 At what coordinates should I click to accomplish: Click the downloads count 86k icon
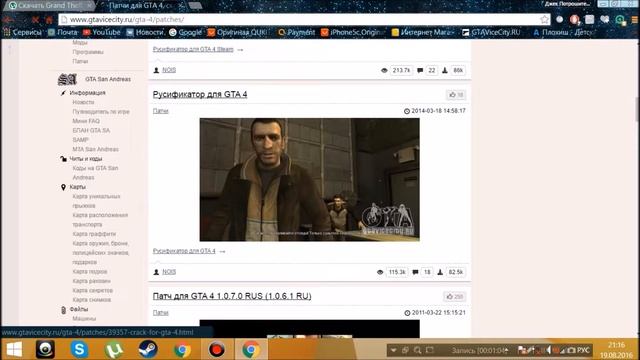point(445,70)
